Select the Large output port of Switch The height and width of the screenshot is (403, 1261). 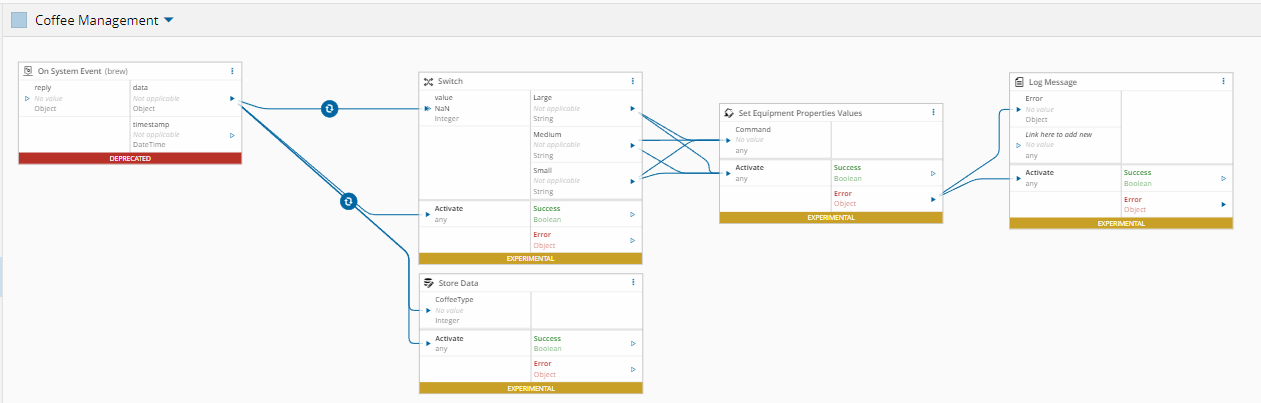click(x=631, y=108)
